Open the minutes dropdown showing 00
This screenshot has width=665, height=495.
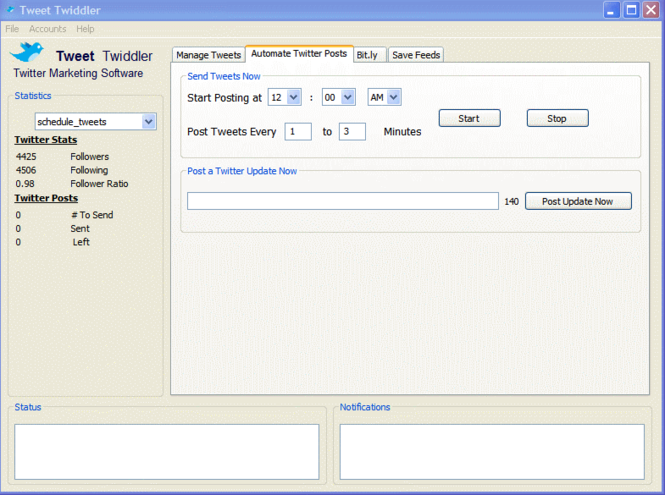pos(348,98)
